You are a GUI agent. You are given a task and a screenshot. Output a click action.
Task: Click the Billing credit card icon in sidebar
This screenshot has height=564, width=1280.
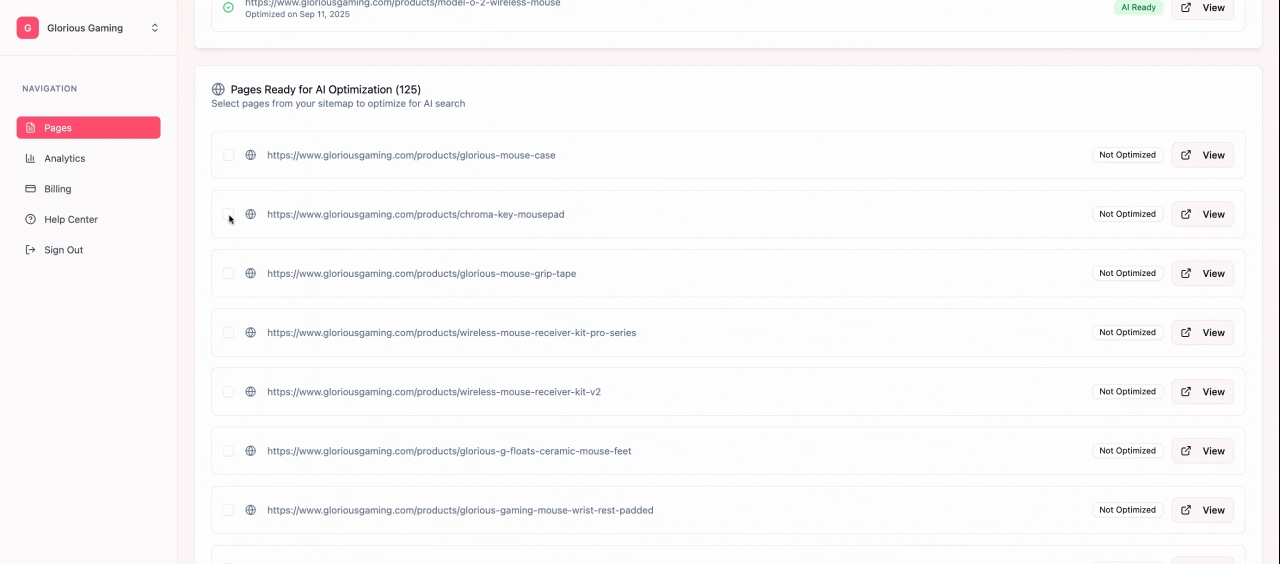tap(30, 189)
